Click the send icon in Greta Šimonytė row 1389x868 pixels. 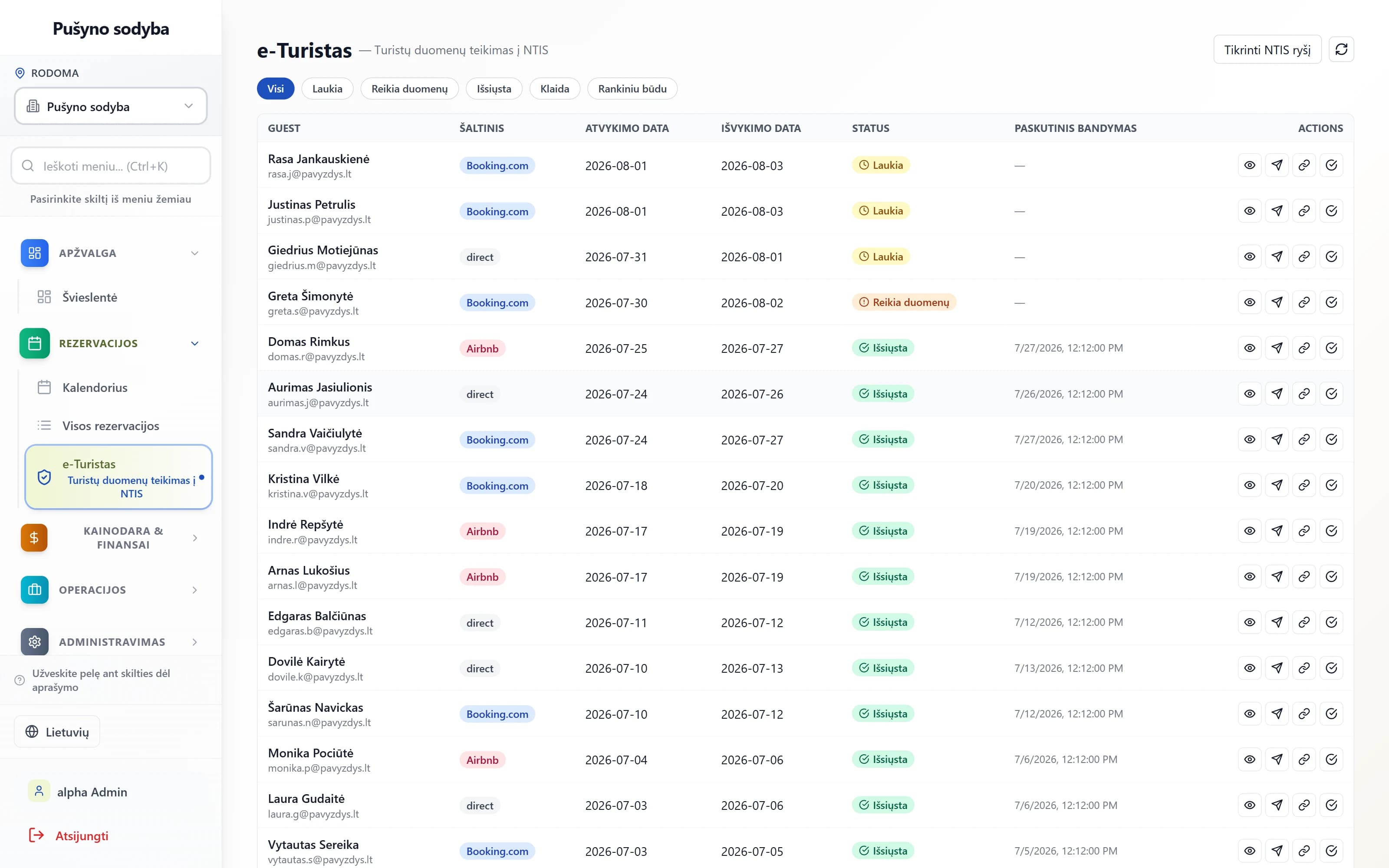(1277, 302)
